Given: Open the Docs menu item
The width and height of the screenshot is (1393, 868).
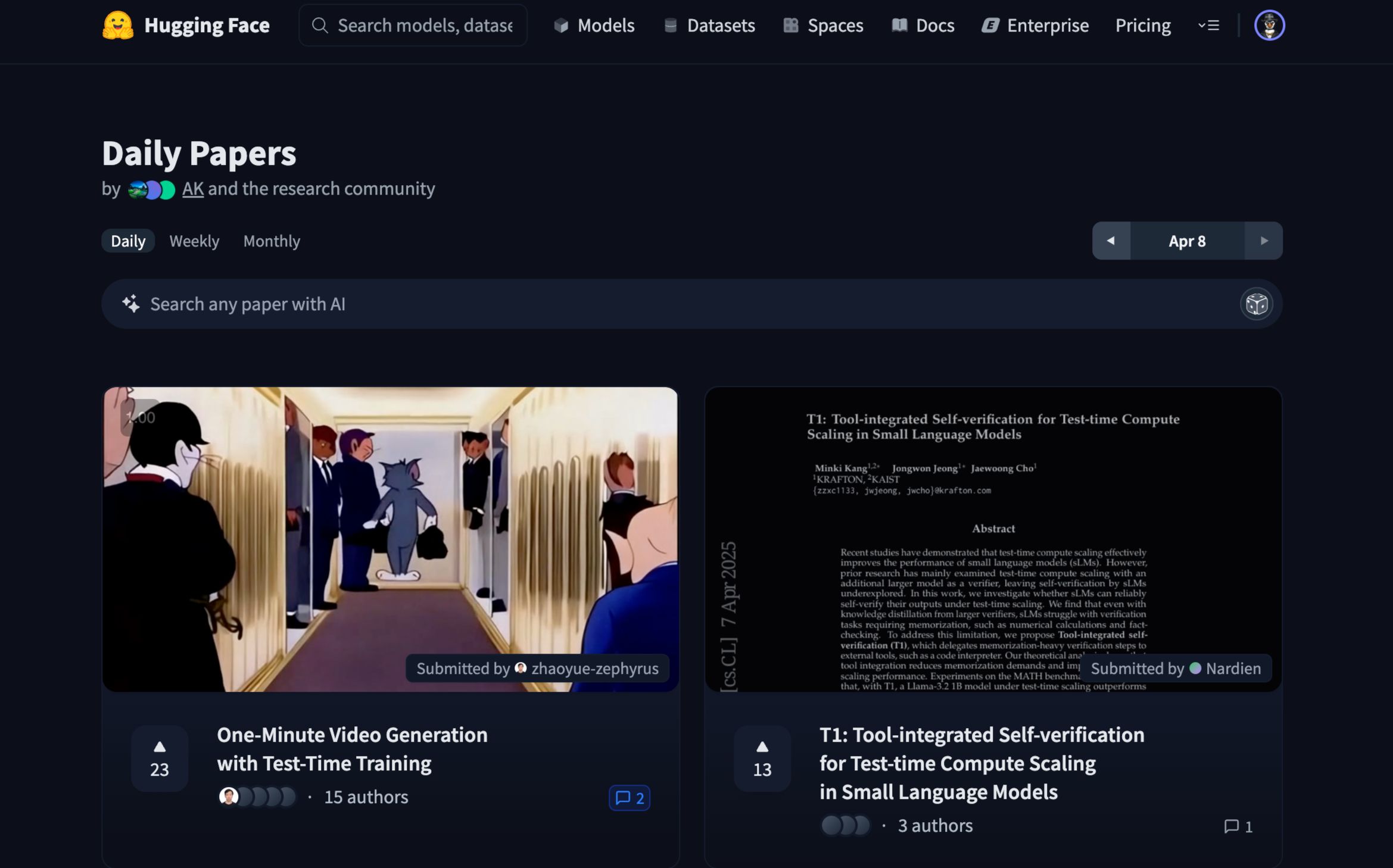Looking at the screenshot, I should [923, 26].
